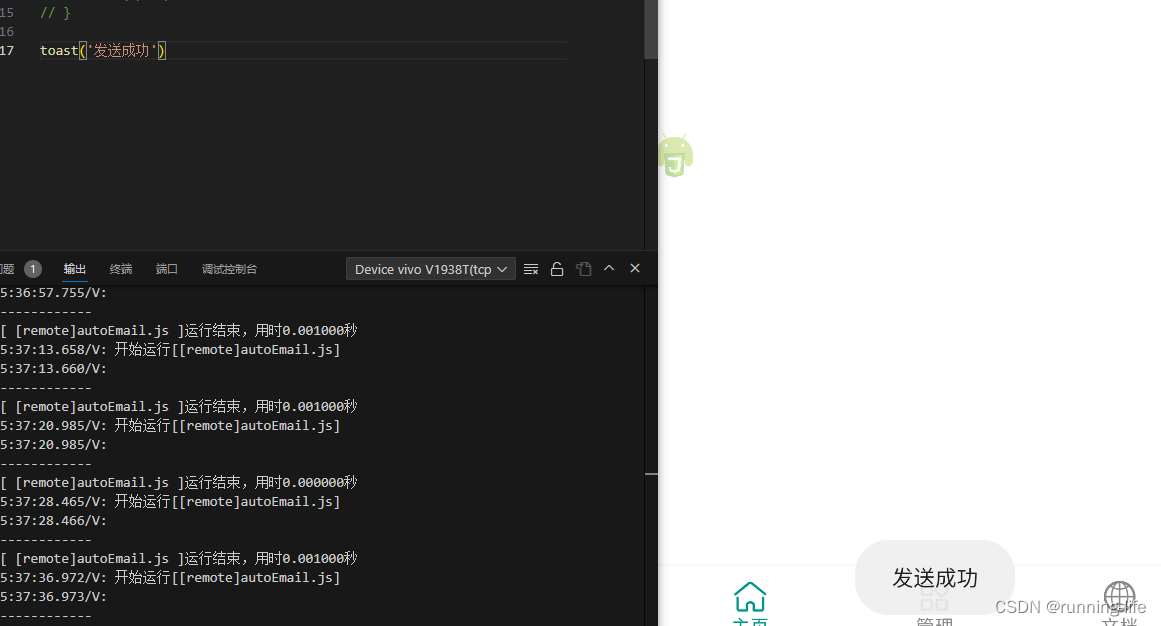1161x626 pixels.
Task: Dismiss the 发送成功 toast
Action: click(x=934, y=578)
